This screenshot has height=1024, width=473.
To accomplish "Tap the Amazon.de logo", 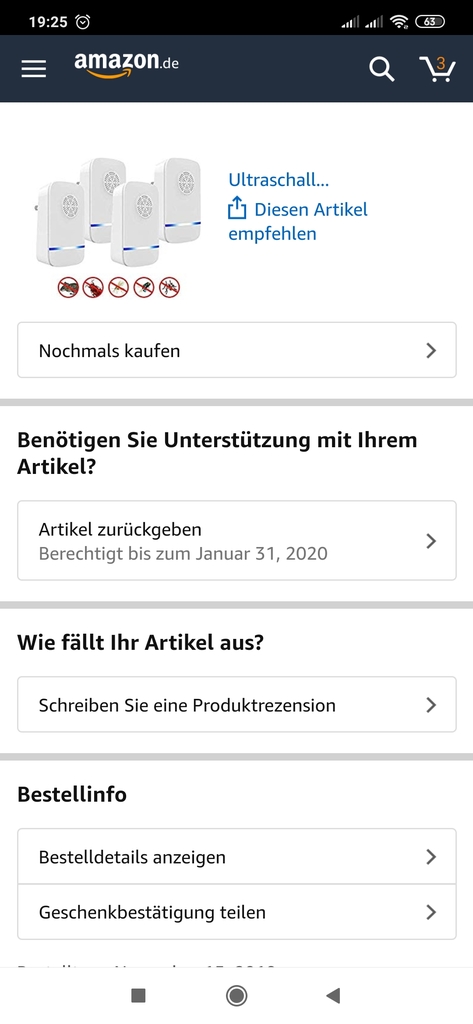I will click(126, 65).
